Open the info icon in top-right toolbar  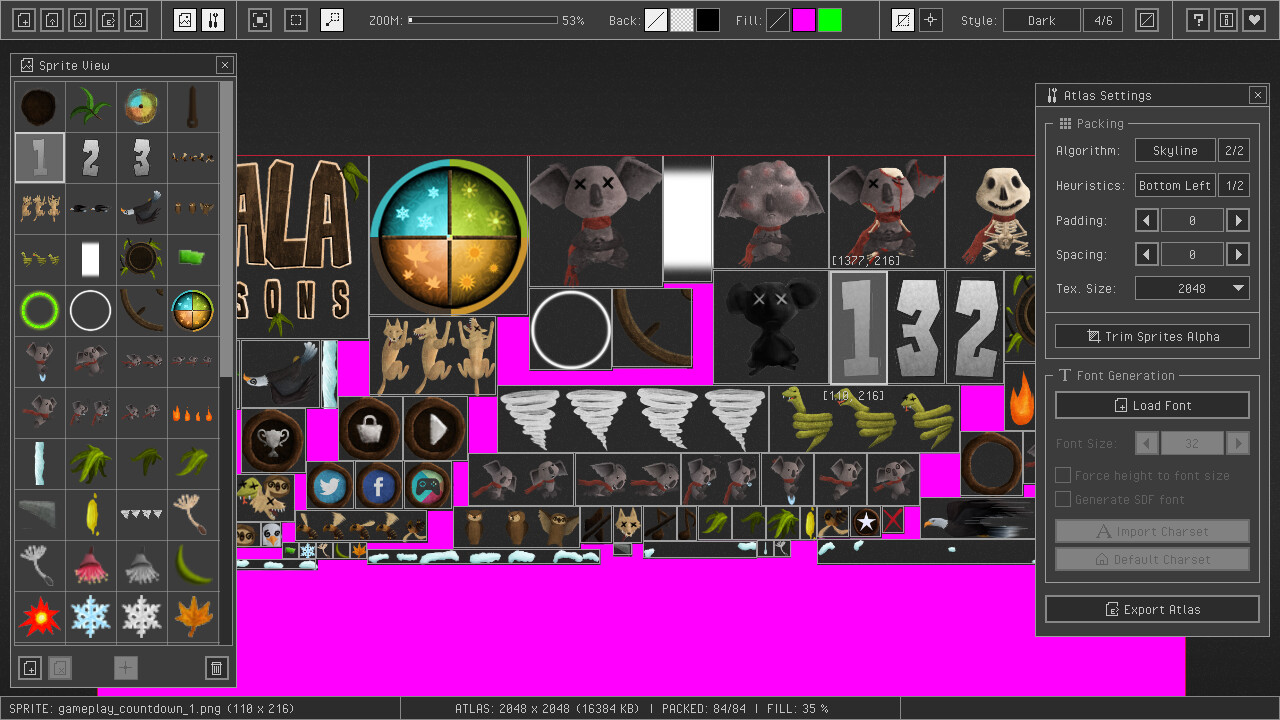click(1226, 20)
